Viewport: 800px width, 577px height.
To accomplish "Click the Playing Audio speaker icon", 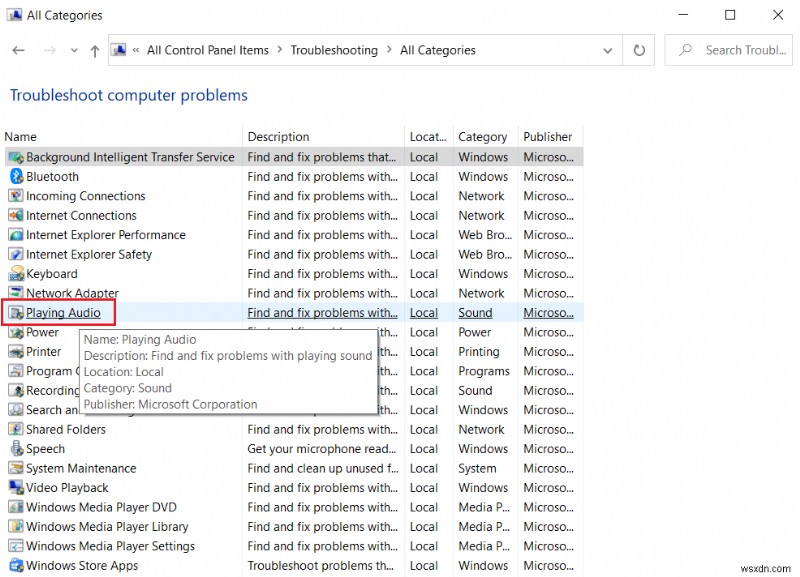I will pos(16,313).
